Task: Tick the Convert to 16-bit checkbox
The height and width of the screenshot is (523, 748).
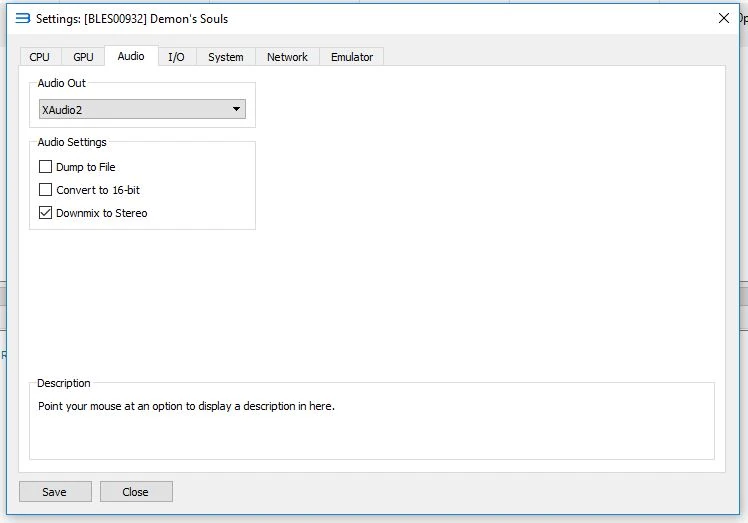Action: coord(45,190)
